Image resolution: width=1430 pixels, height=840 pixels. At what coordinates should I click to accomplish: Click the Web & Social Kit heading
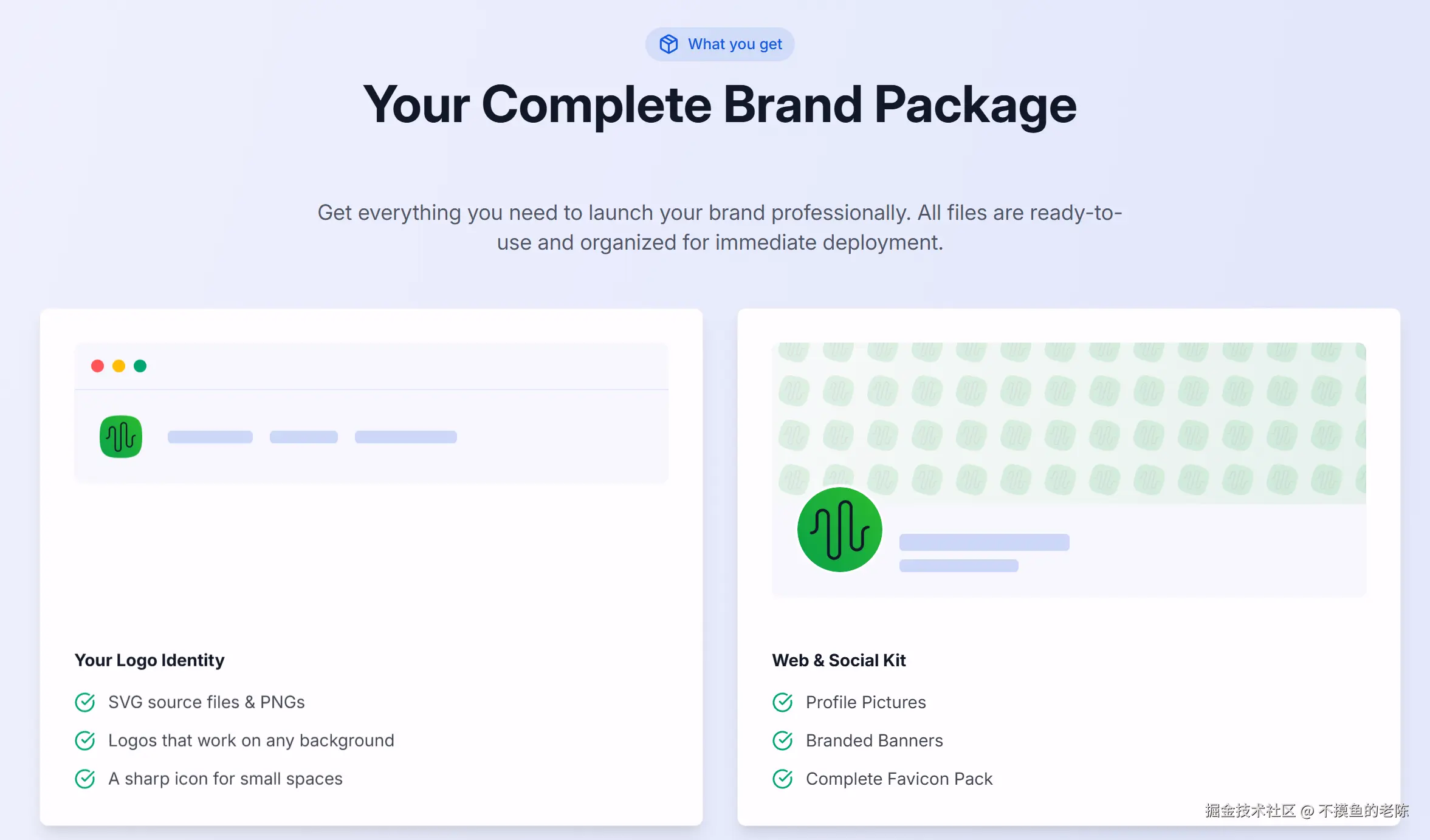pos(839,660)
